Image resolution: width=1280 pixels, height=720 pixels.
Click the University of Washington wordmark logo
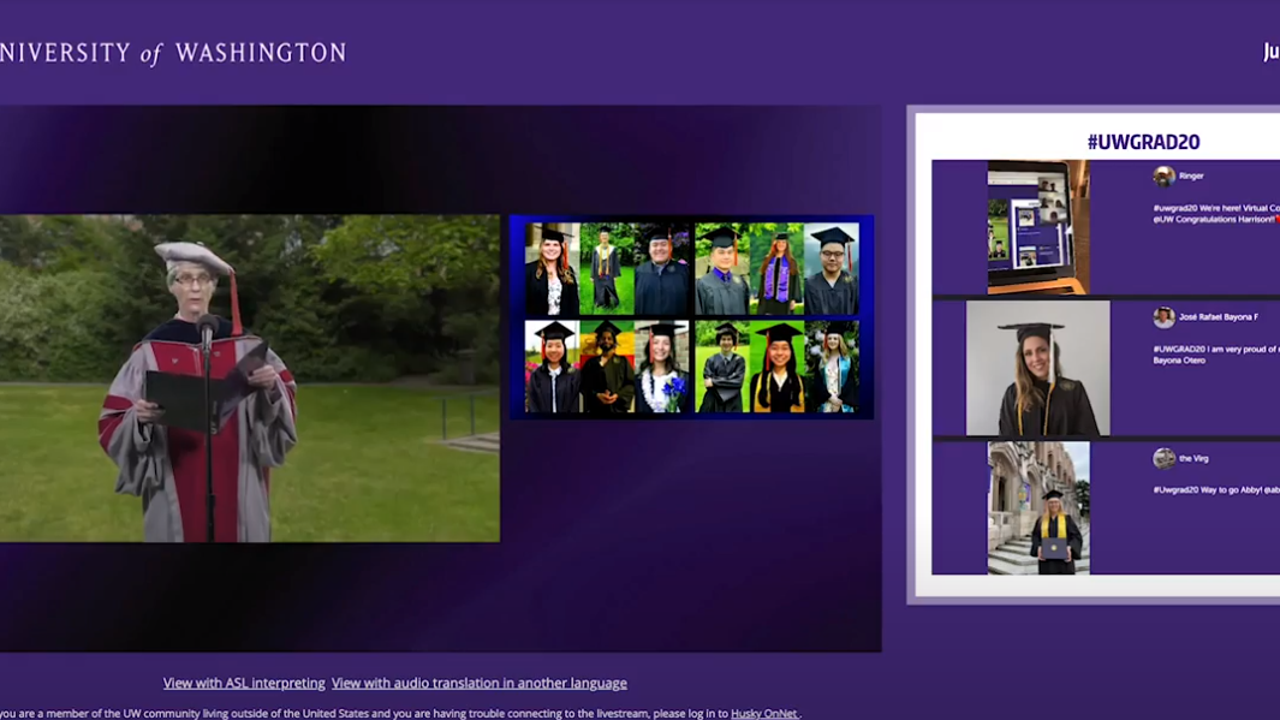tap(172, 52)
